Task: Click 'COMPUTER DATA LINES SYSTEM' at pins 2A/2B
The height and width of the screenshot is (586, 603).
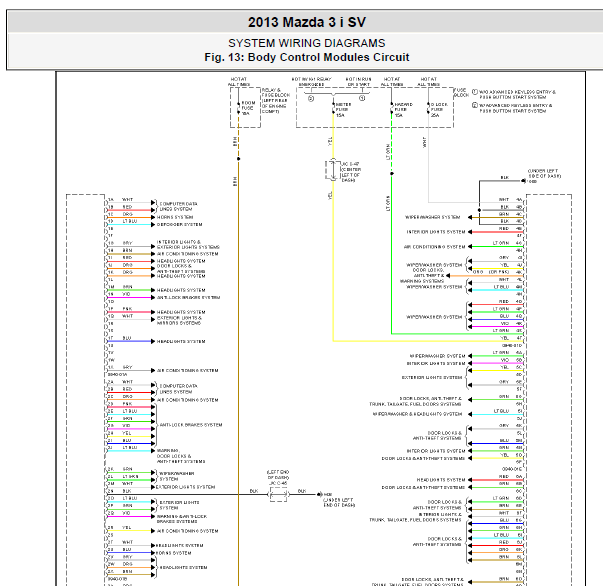Action: [178, 389]
